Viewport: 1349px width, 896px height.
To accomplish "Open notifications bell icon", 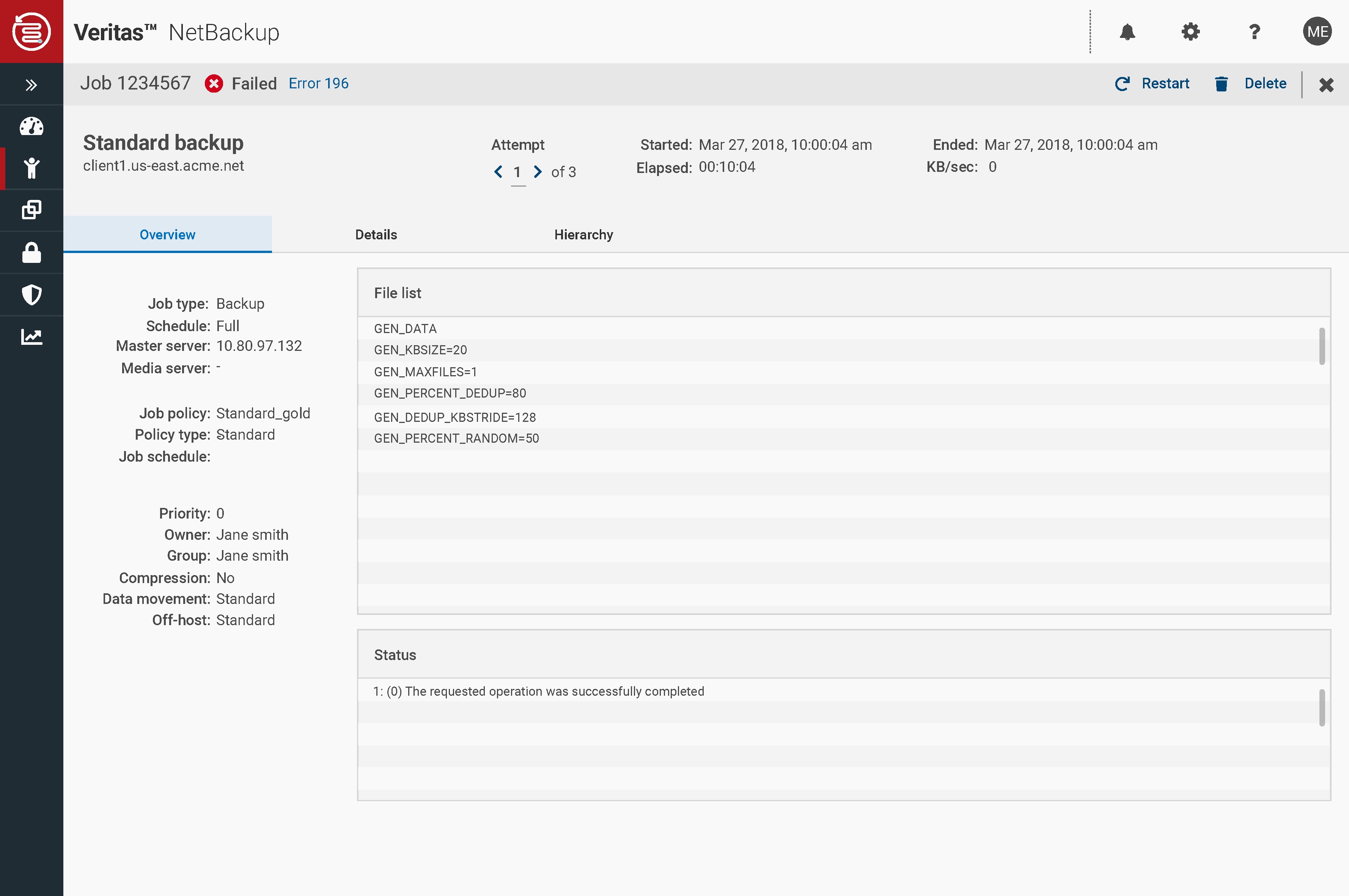I will pos(1127,32).
